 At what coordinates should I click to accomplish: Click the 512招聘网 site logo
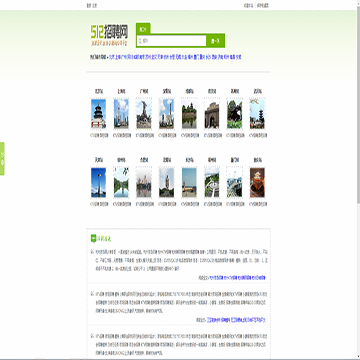pos(109,34)
